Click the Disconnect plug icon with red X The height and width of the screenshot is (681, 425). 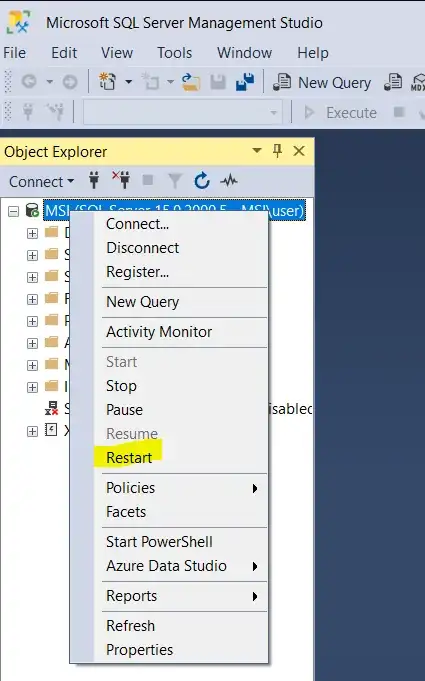coord(121,180)
